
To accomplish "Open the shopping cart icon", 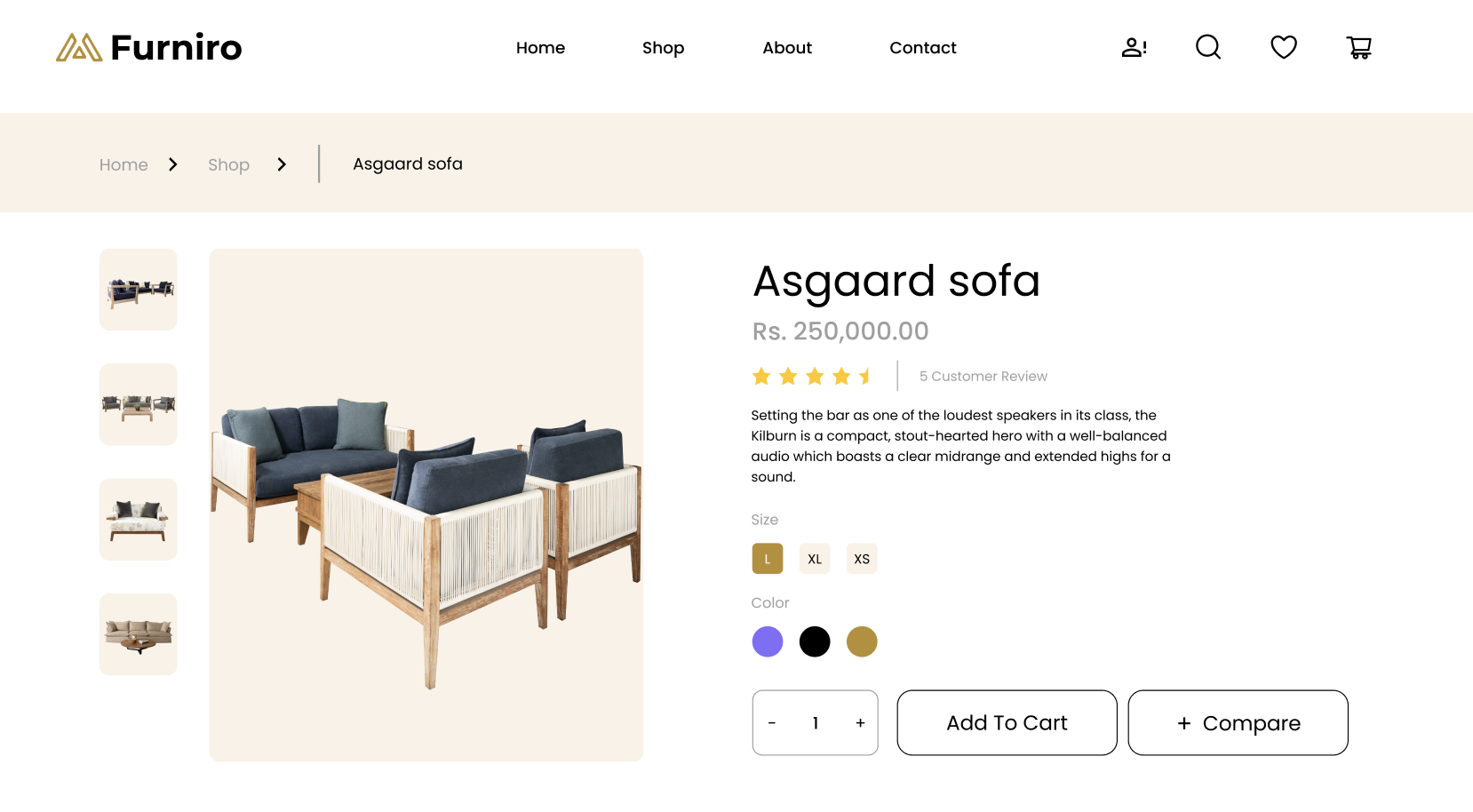I will (x=1359, y=47).
